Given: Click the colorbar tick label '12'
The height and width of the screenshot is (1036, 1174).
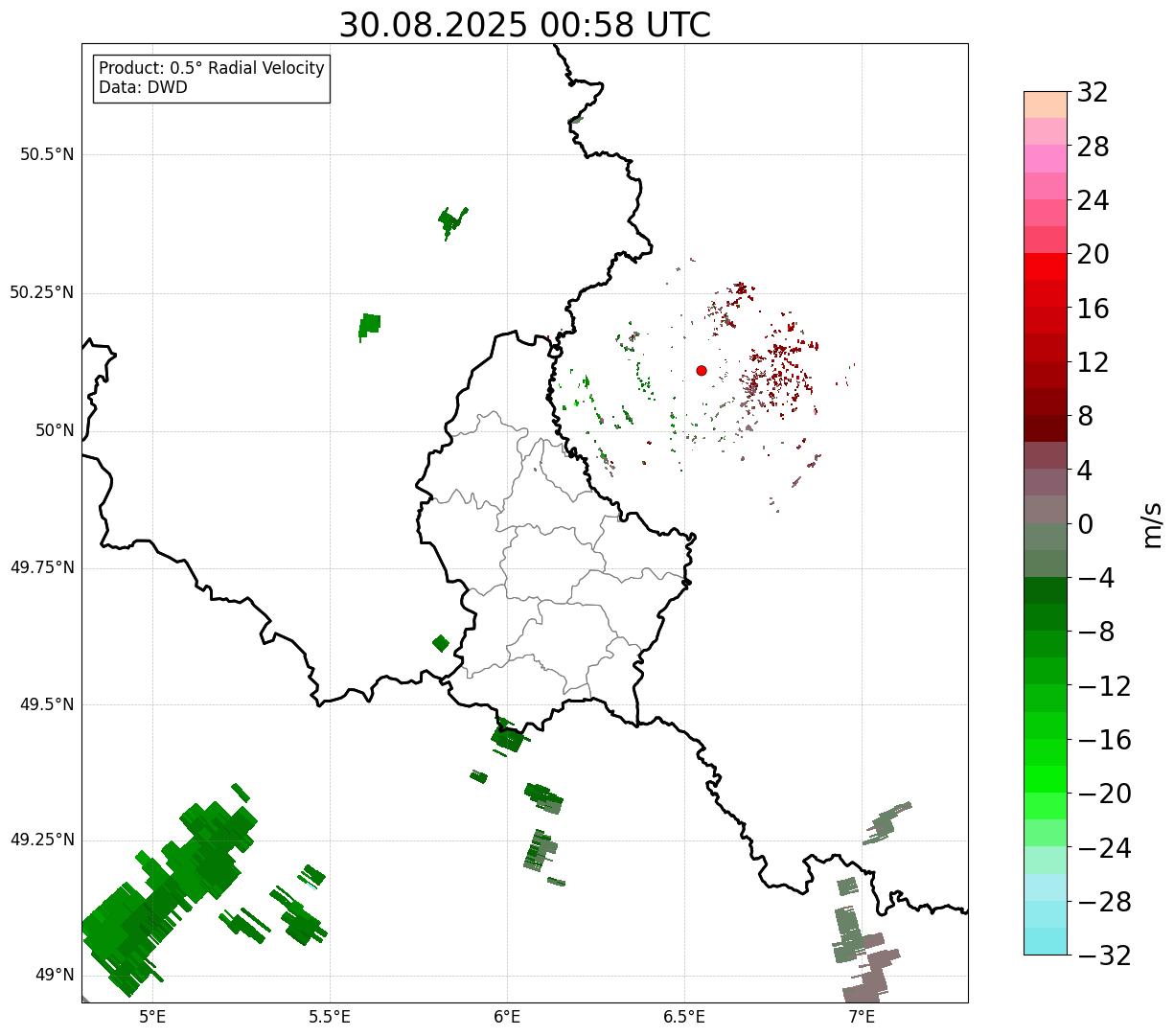Looking at the screenshot, I should (1093, 363).
